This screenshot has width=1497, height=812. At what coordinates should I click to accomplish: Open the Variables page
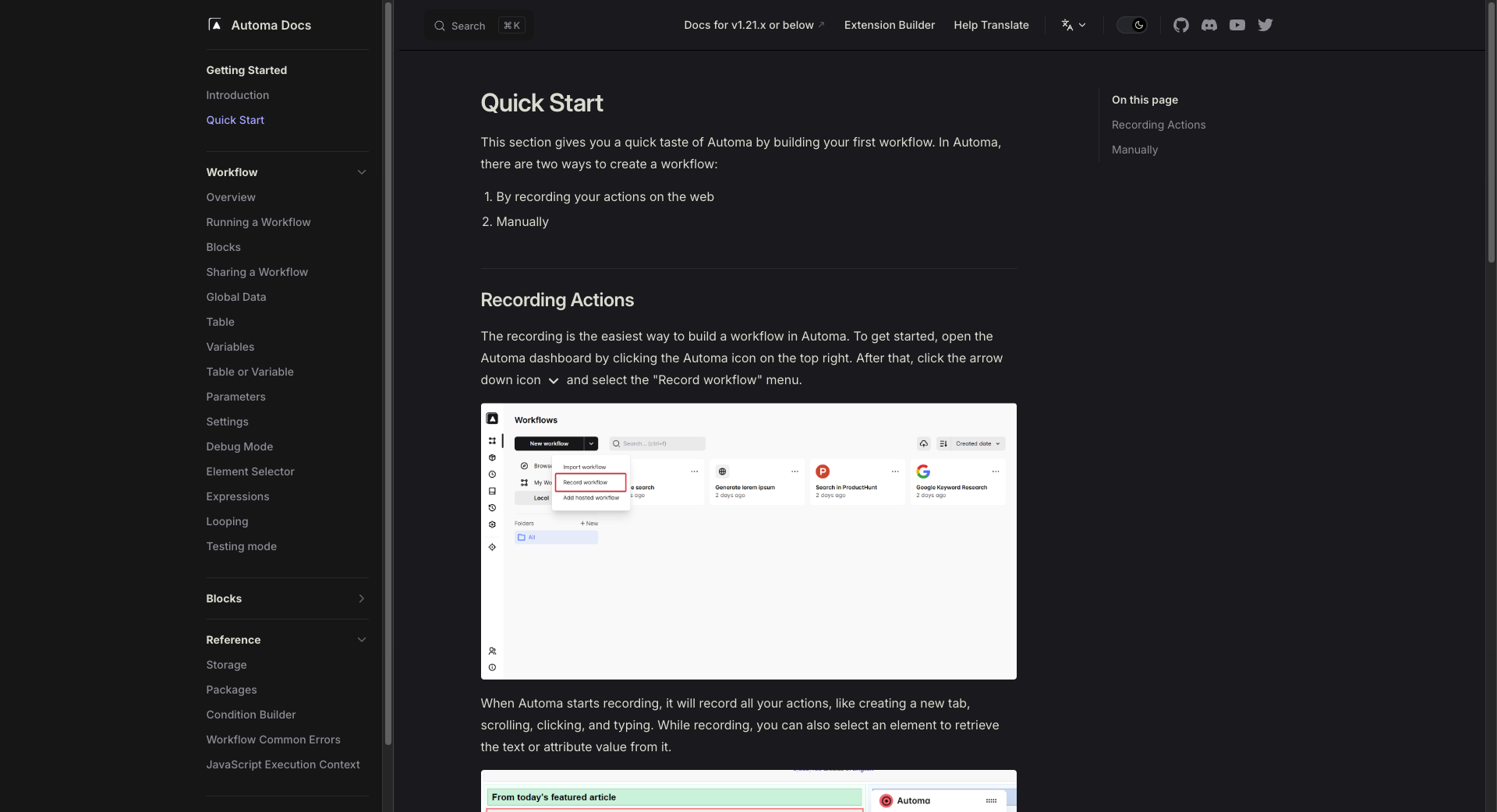click(x=230, y=347)
